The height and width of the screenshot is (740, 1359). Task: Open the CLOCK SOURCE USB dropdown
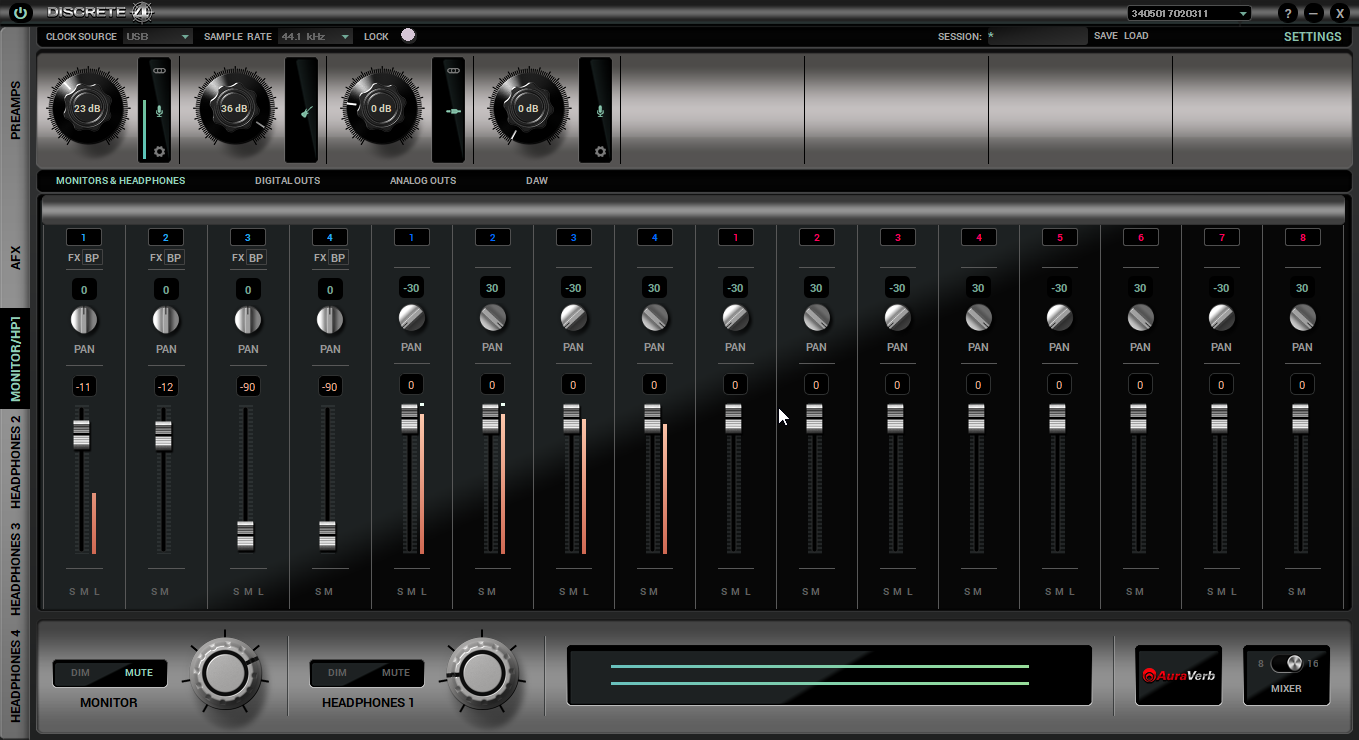tap(157, 36)
